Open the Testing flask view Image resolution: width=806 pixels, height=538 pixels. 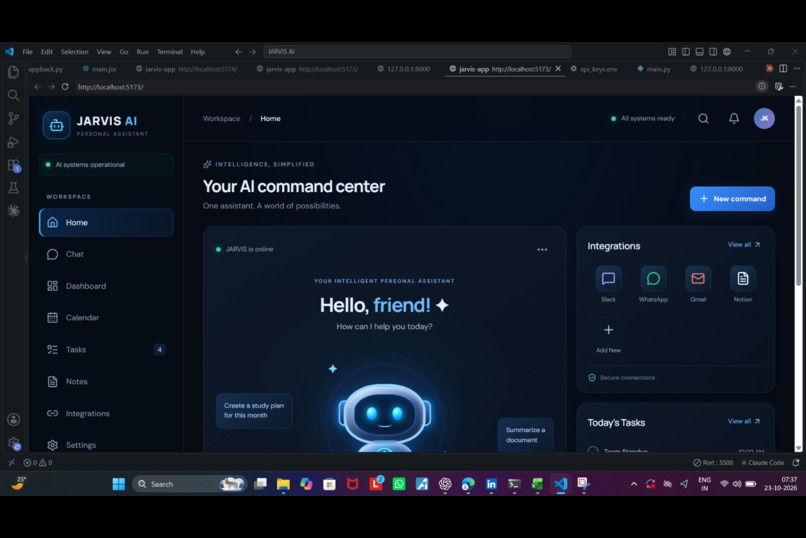pos(13,188)
